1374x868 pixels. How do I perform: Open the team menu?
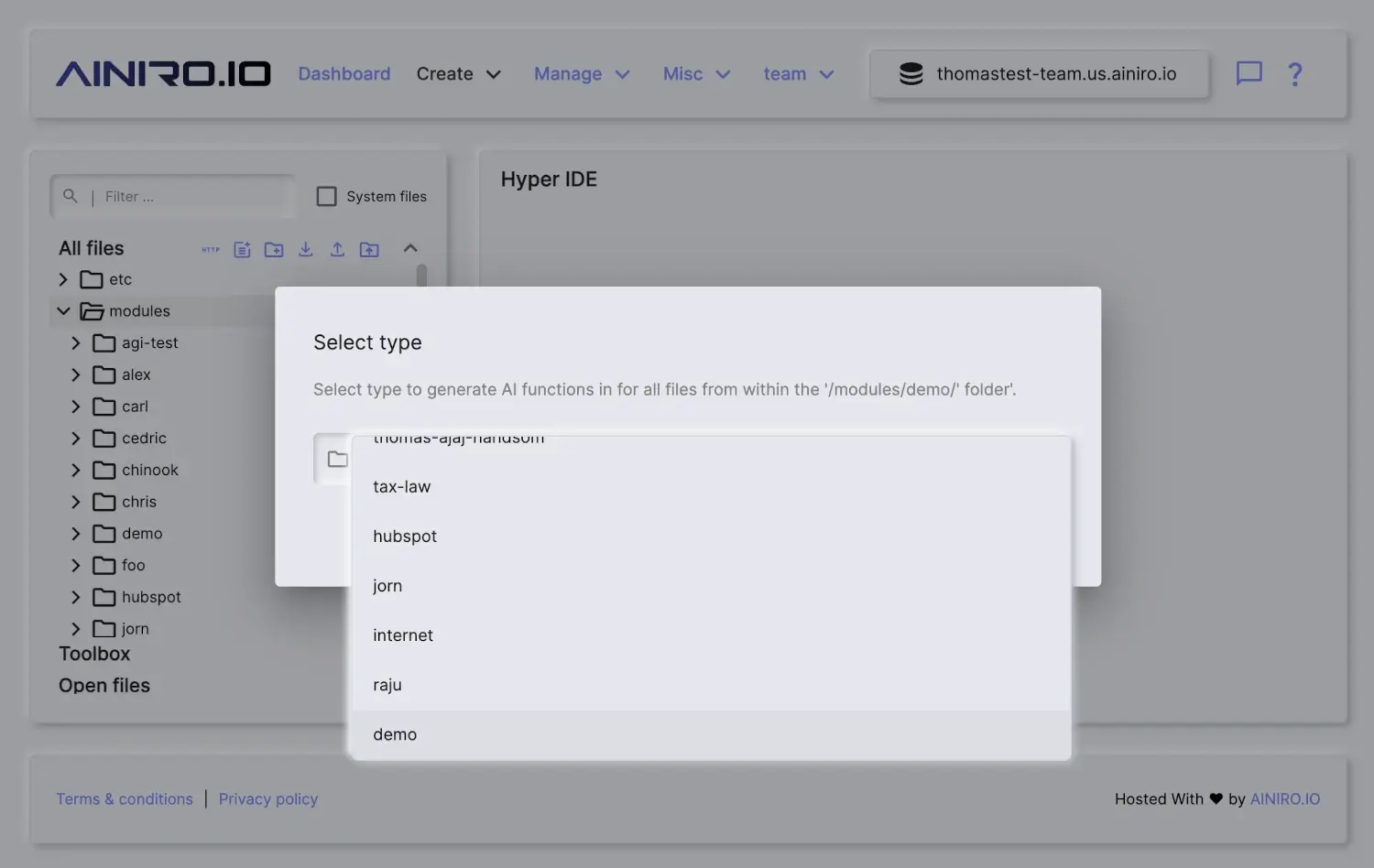tap(799, 74)
